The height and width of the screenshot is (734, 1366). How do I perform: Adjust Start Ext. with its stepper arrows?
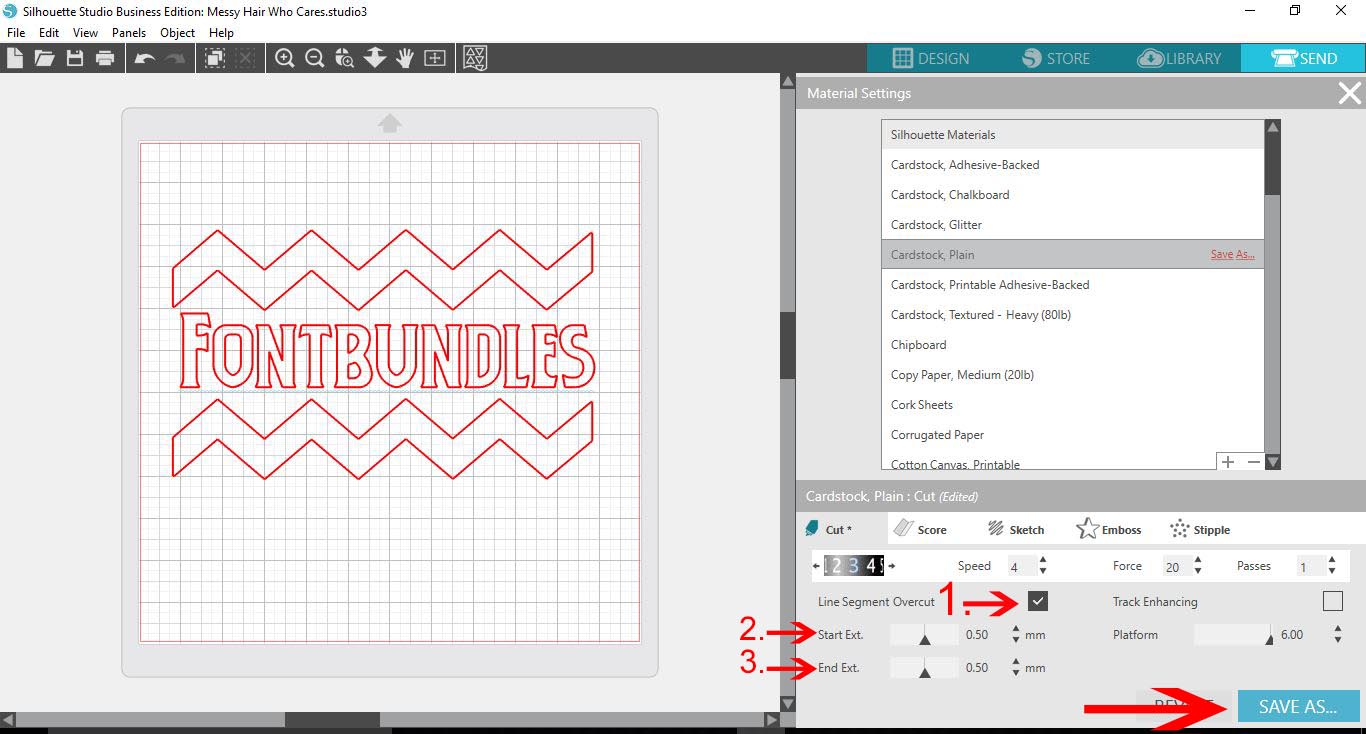point(1016,635)
